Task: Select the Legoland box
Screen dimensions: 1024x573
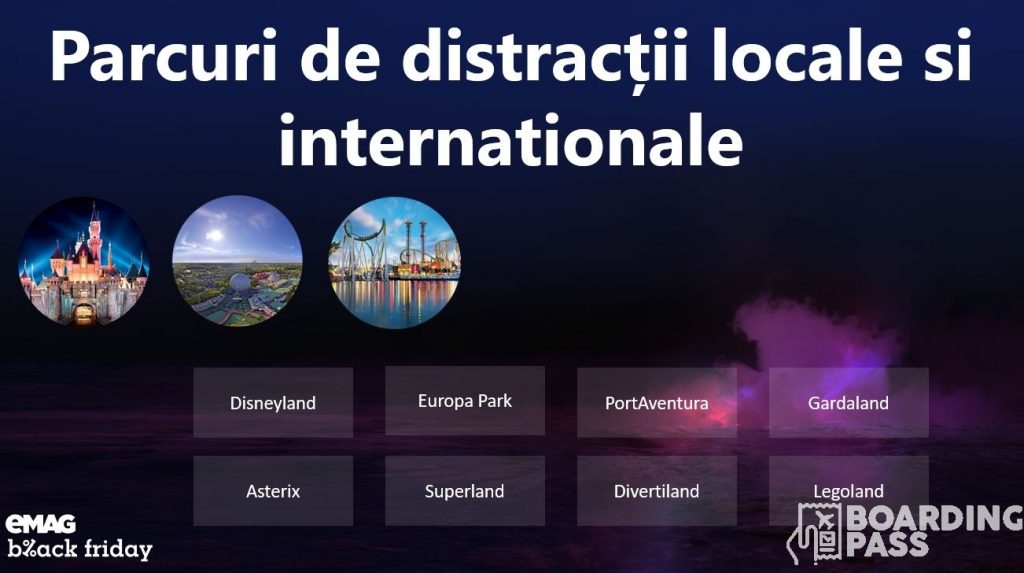Action: [849, 491]
